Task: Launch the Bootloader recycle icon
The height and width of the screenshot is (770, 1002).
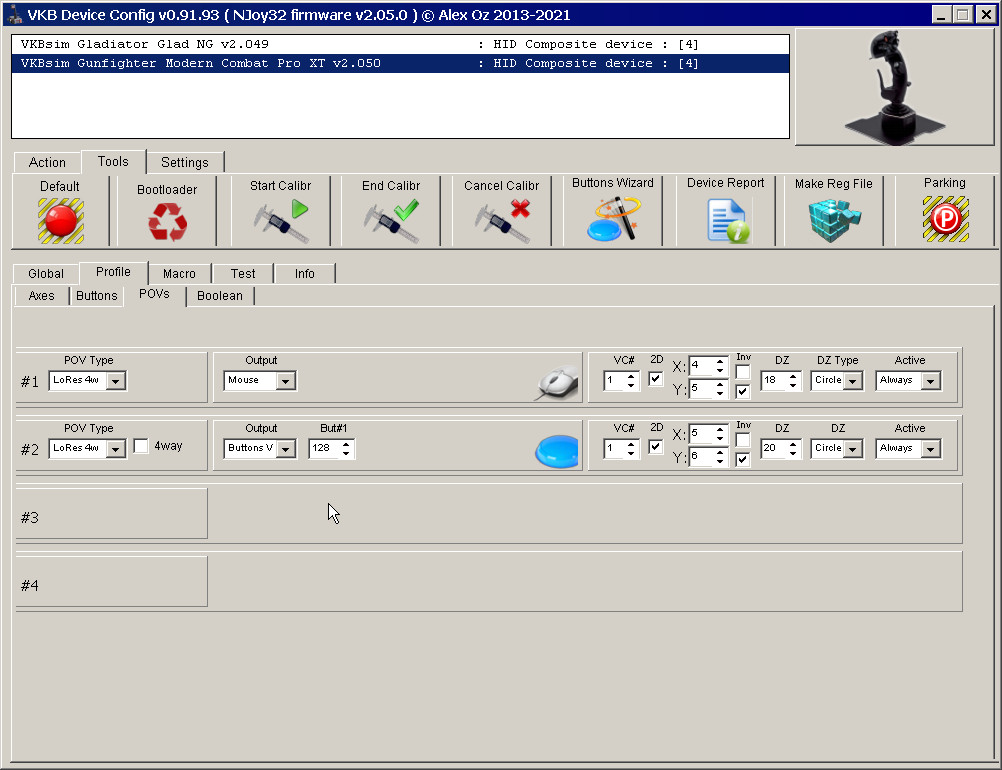Action: coord(167,222)
